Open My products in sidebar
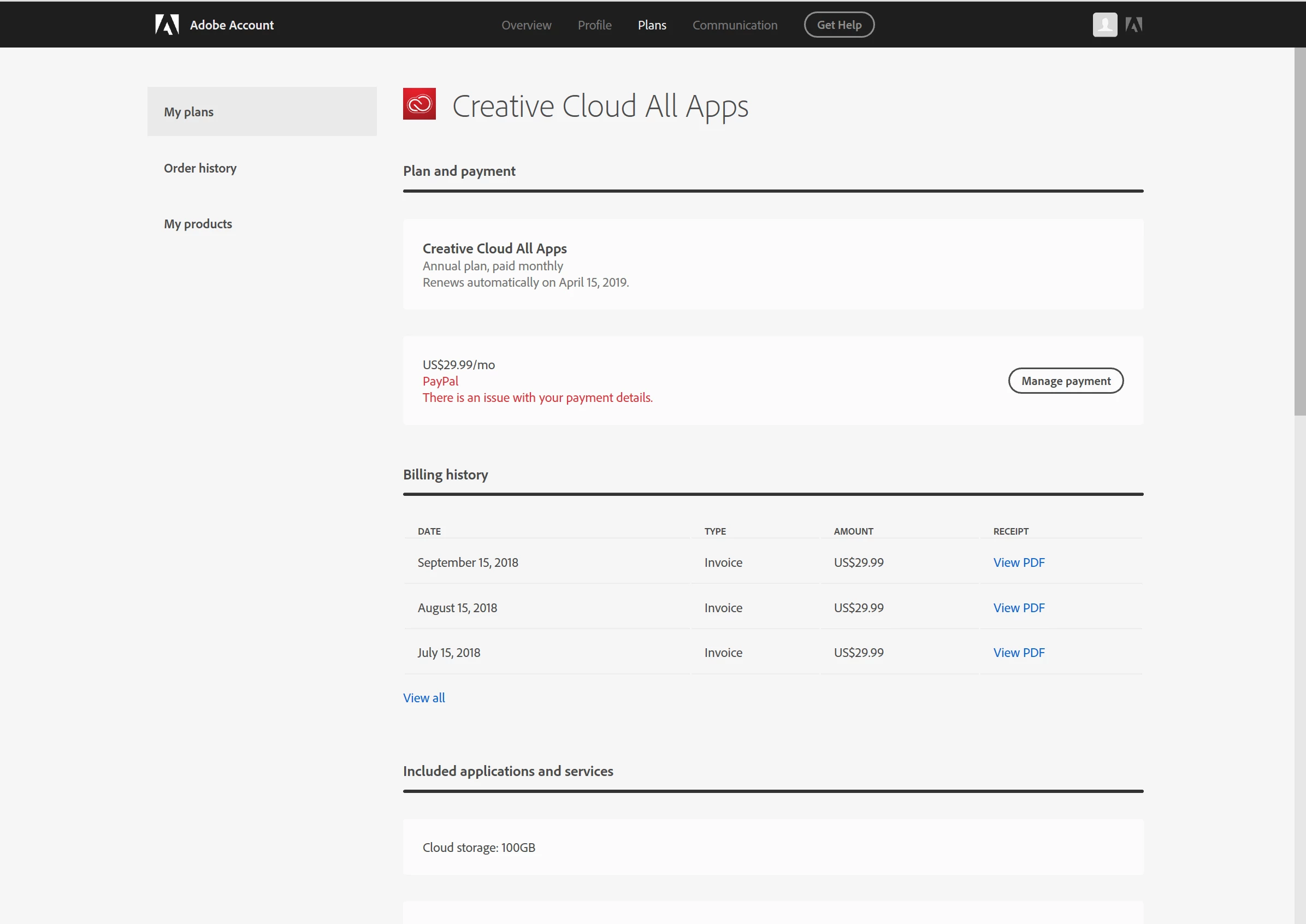 click(198, 223)
